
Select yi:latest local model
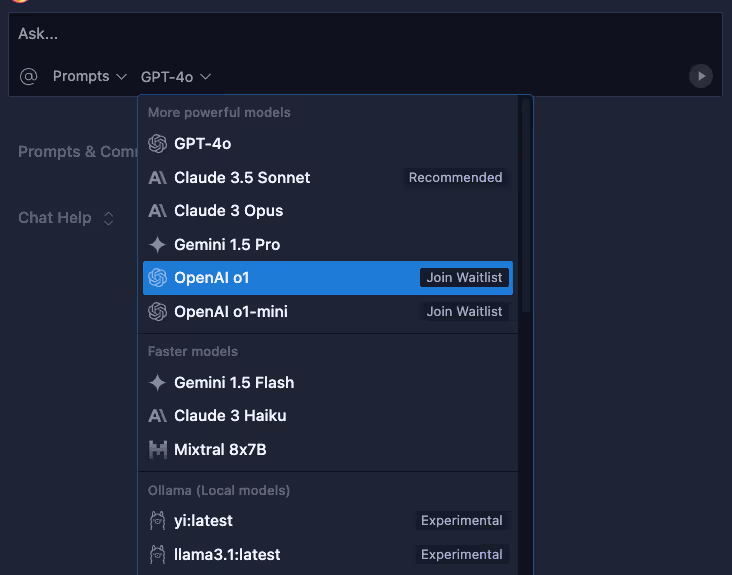click(328, 521)
